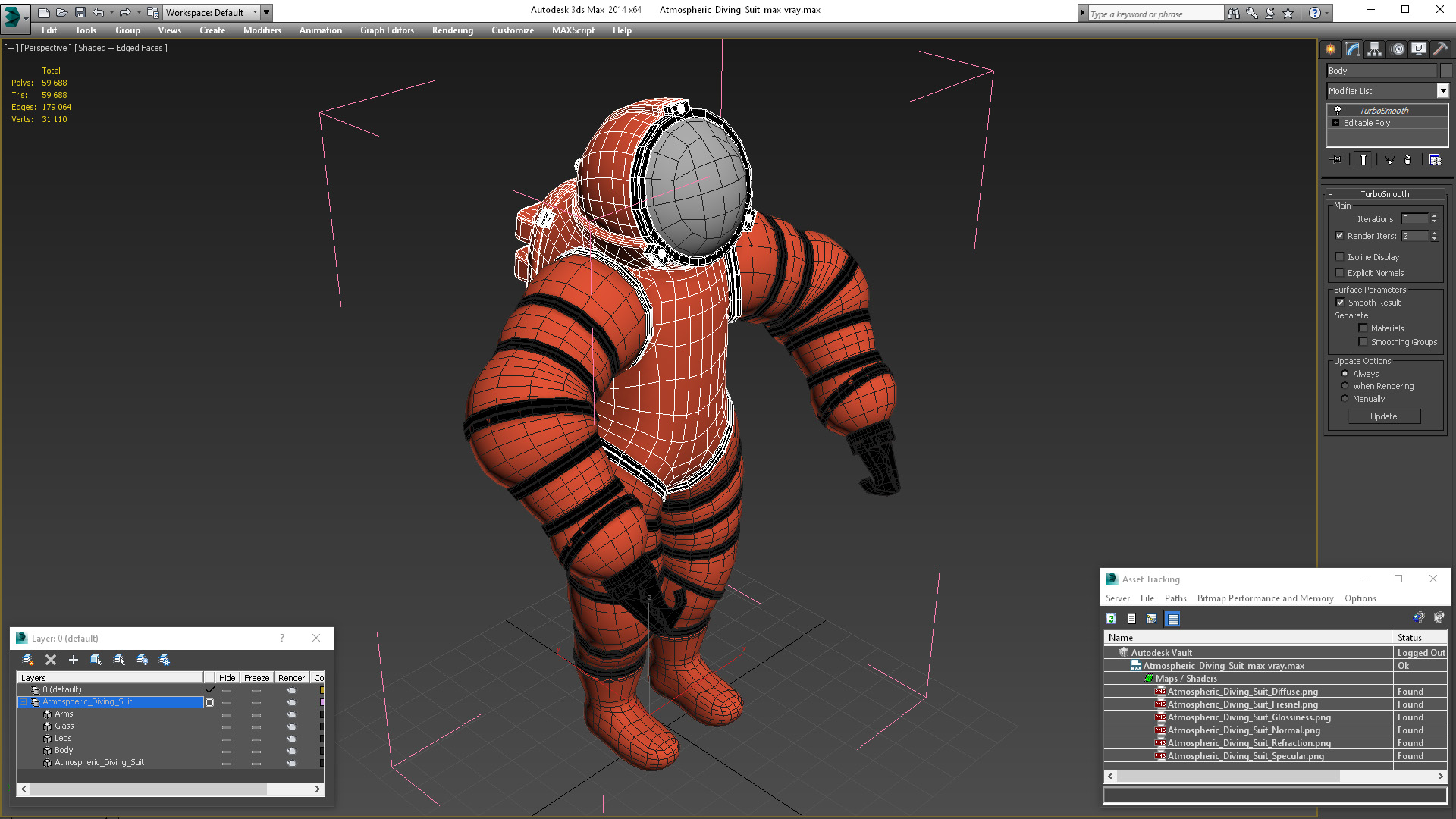Toggle TurboSmooth modifier lightbulb on/off
This screenshot has width=1456, height=819.
tap(1338, 110)
